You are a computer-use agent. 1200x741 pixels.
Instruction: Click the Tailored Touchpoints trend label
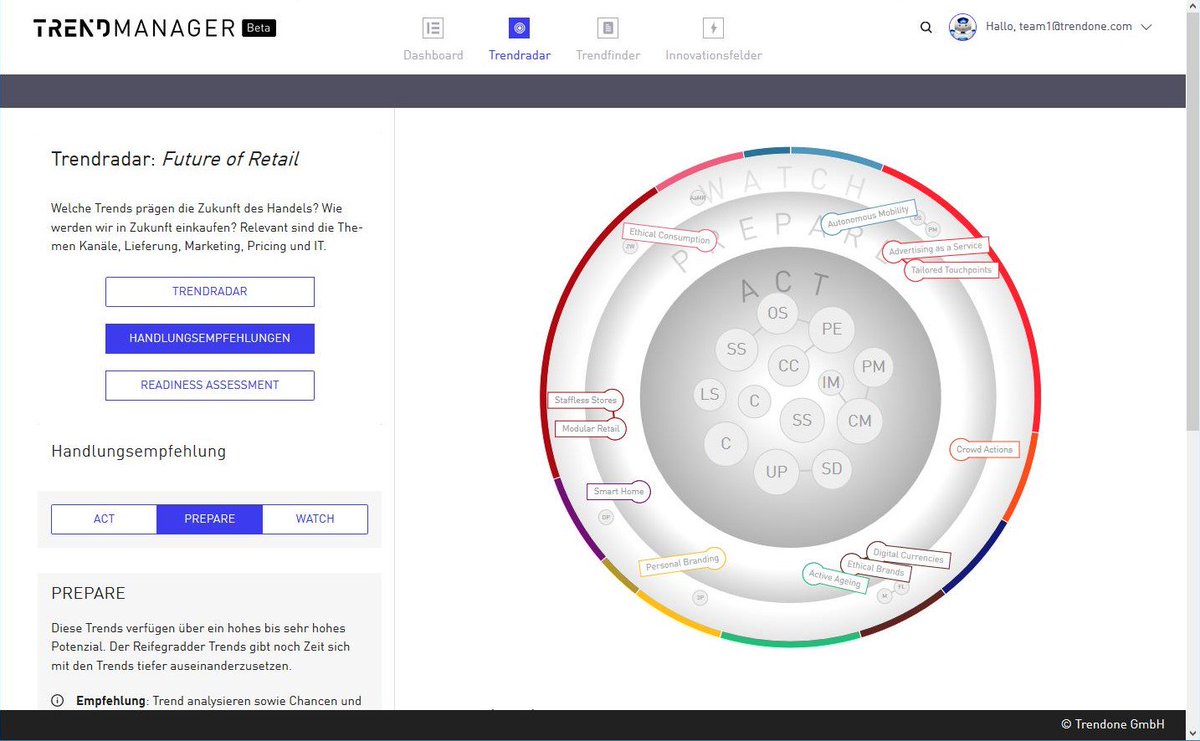pos(951,270)
